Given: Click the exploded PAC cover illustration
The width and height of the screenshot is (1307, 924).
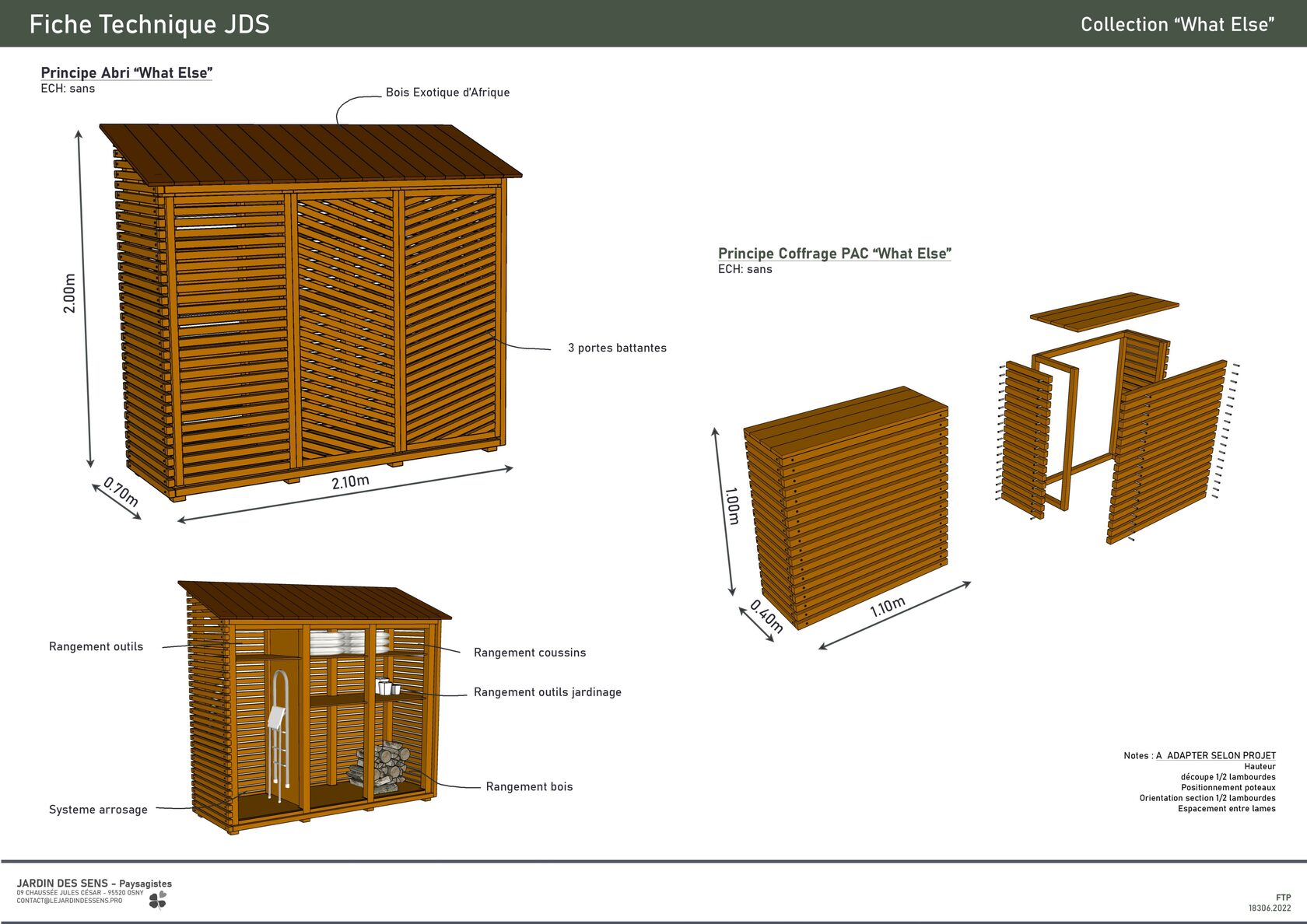Looking at the screenshot, I should [x=1118, y=418].
